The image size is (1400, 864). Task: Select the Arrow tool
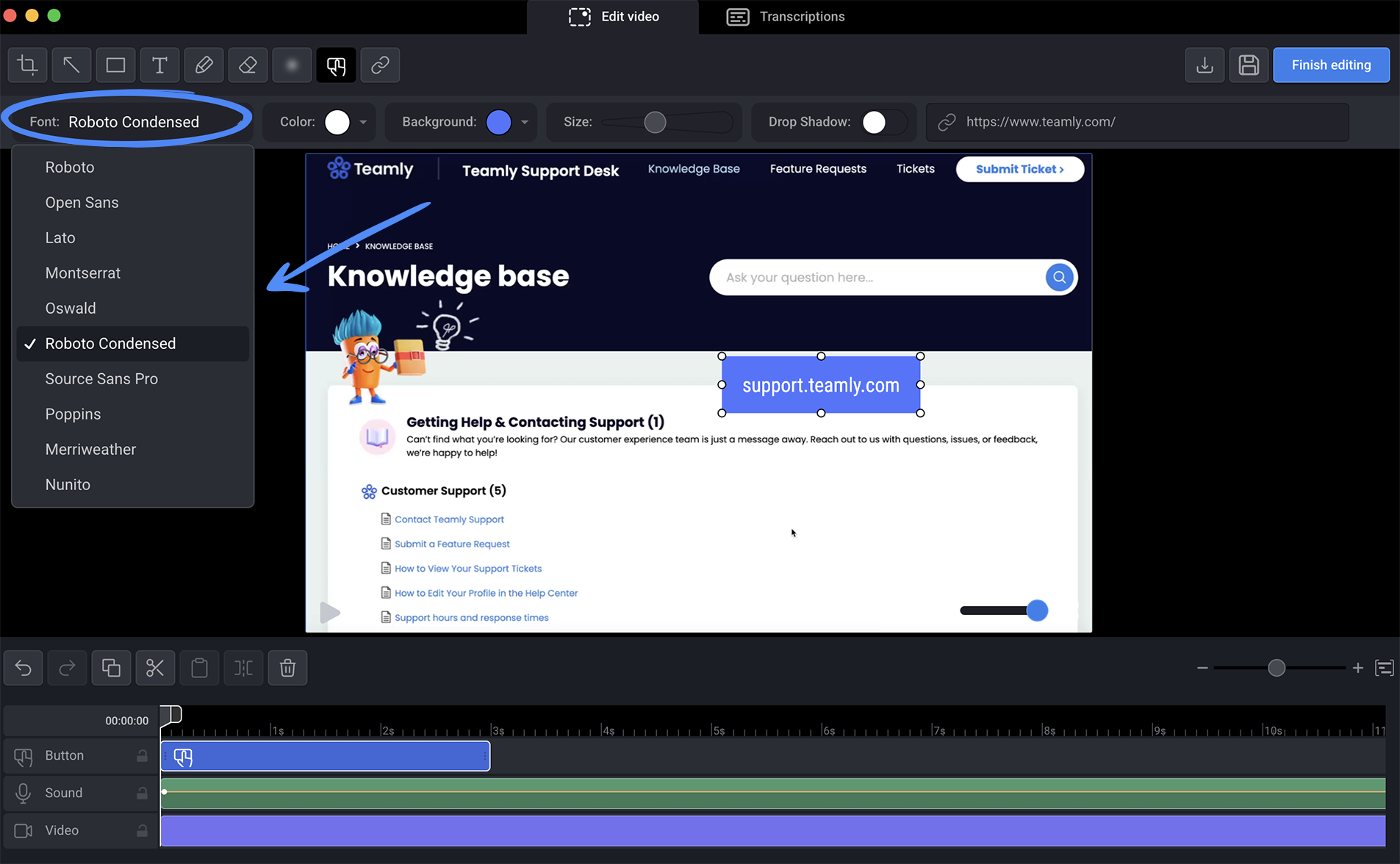coord(71,65)
